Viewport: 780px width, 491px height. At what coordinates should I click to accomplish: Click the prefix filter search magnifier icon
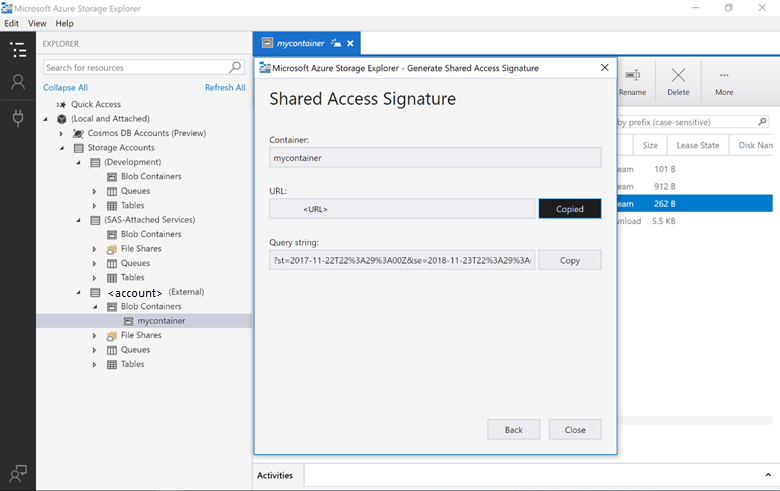(x=762, y=121)
